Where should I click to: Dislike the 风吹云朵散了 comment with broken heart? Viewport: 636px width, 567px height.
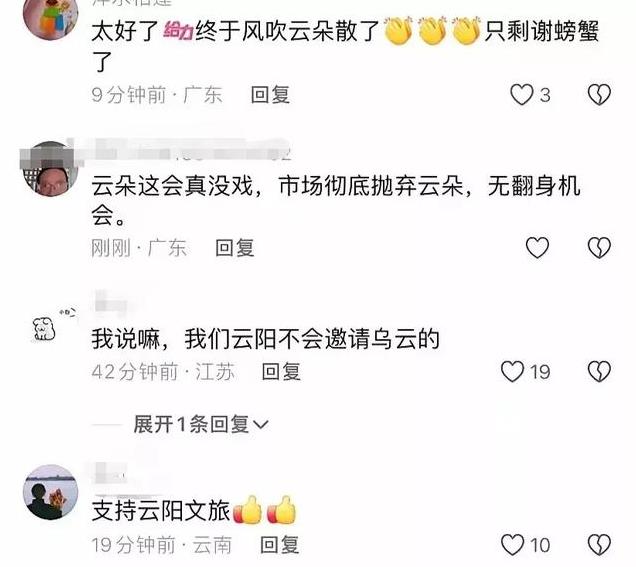599,95
